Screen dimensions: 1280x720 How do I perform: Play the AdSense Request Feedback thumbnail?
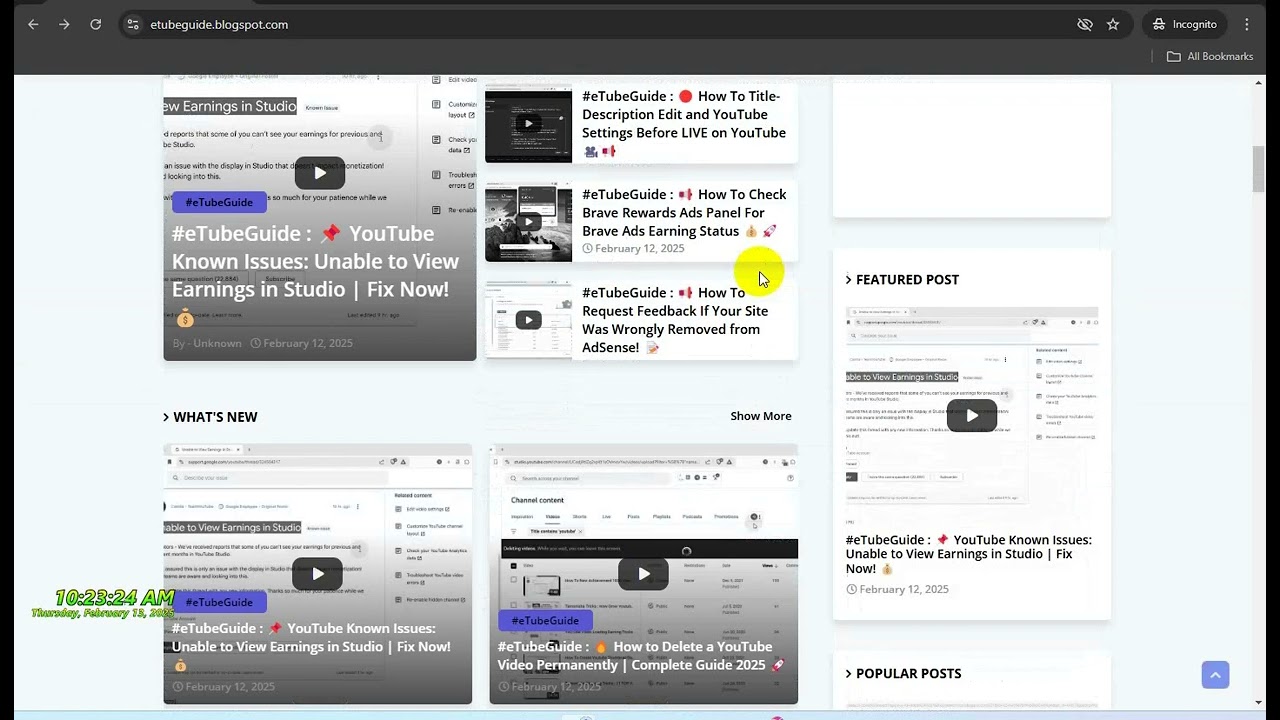(x=528, y=320)
